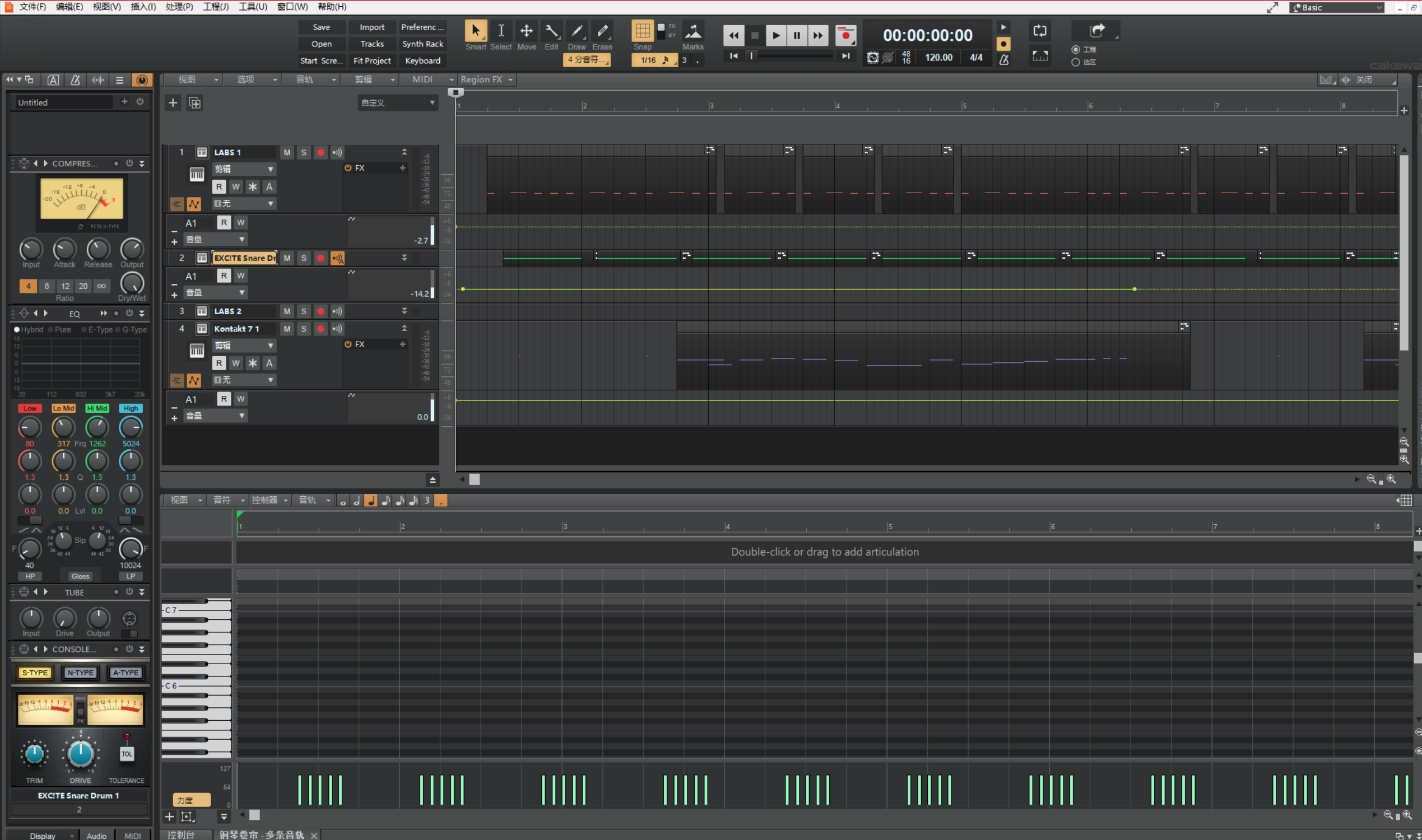
Task: Start playback with Play button
Action: tap(776, 35)
